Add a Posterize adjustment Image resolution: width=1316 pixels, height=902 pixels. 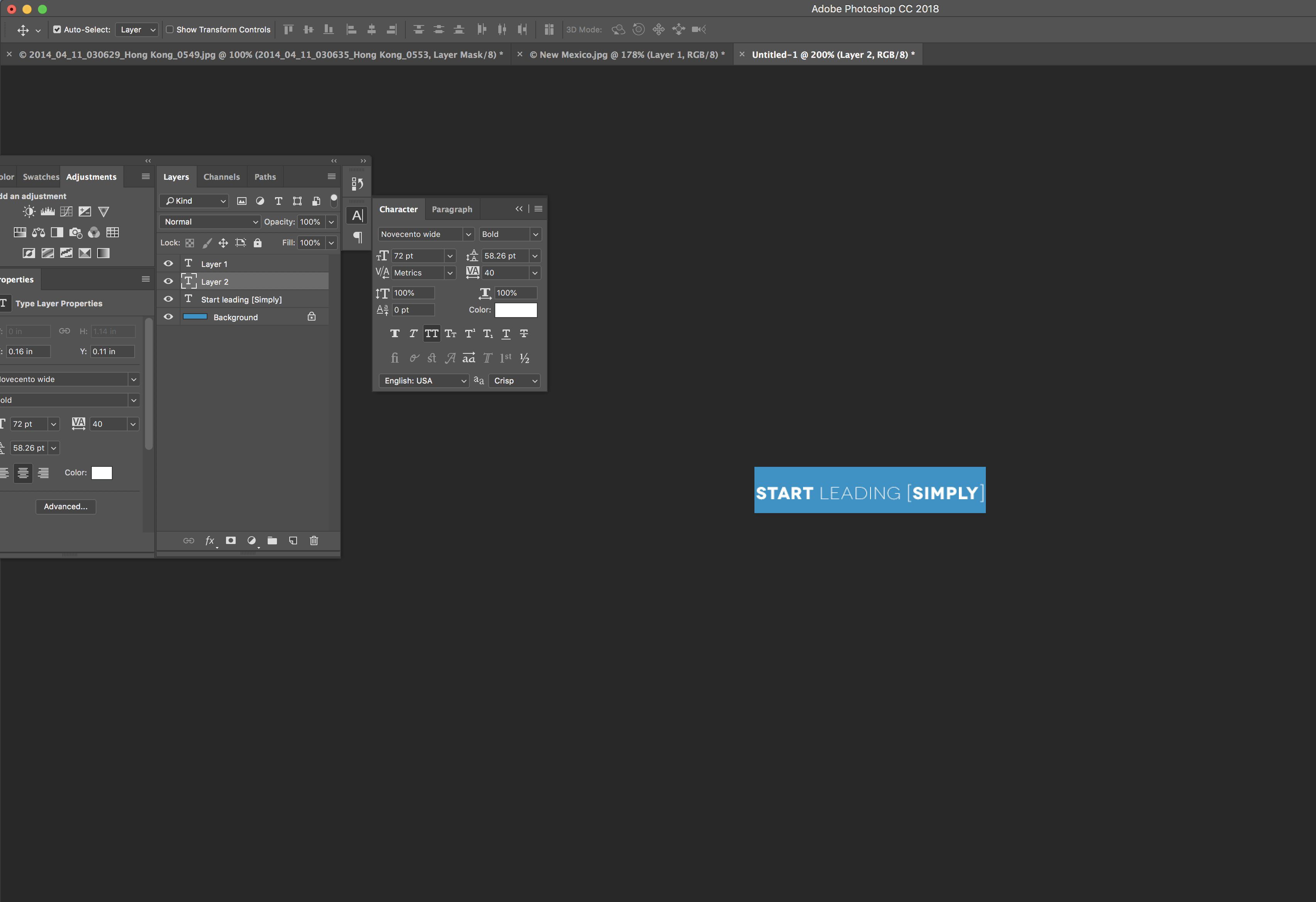pyautogui.click(x=47, y=253)
